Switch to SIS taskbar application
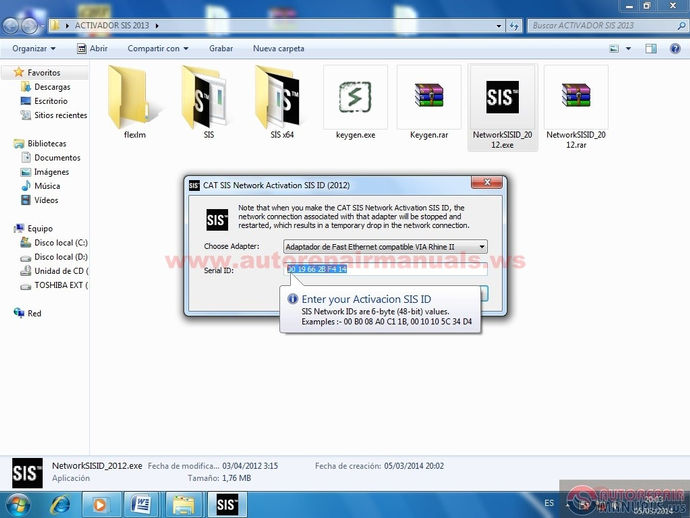This screenshot has width=690, height=518. pos(227,505)
